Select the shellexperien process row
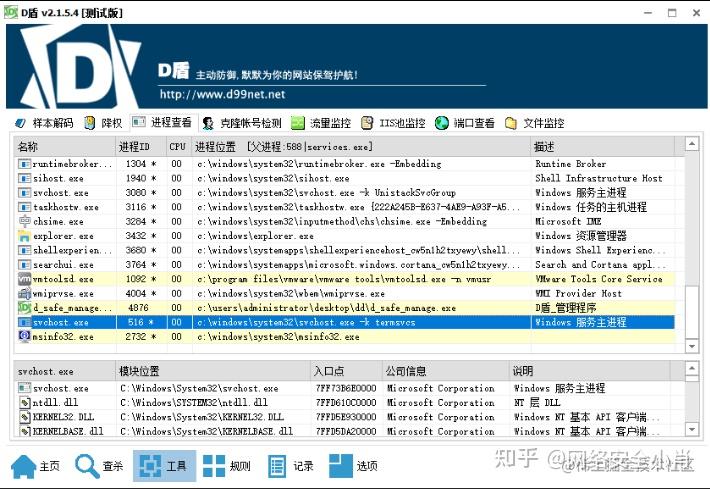The image size is (710, 489). click(x=345, y=250)
